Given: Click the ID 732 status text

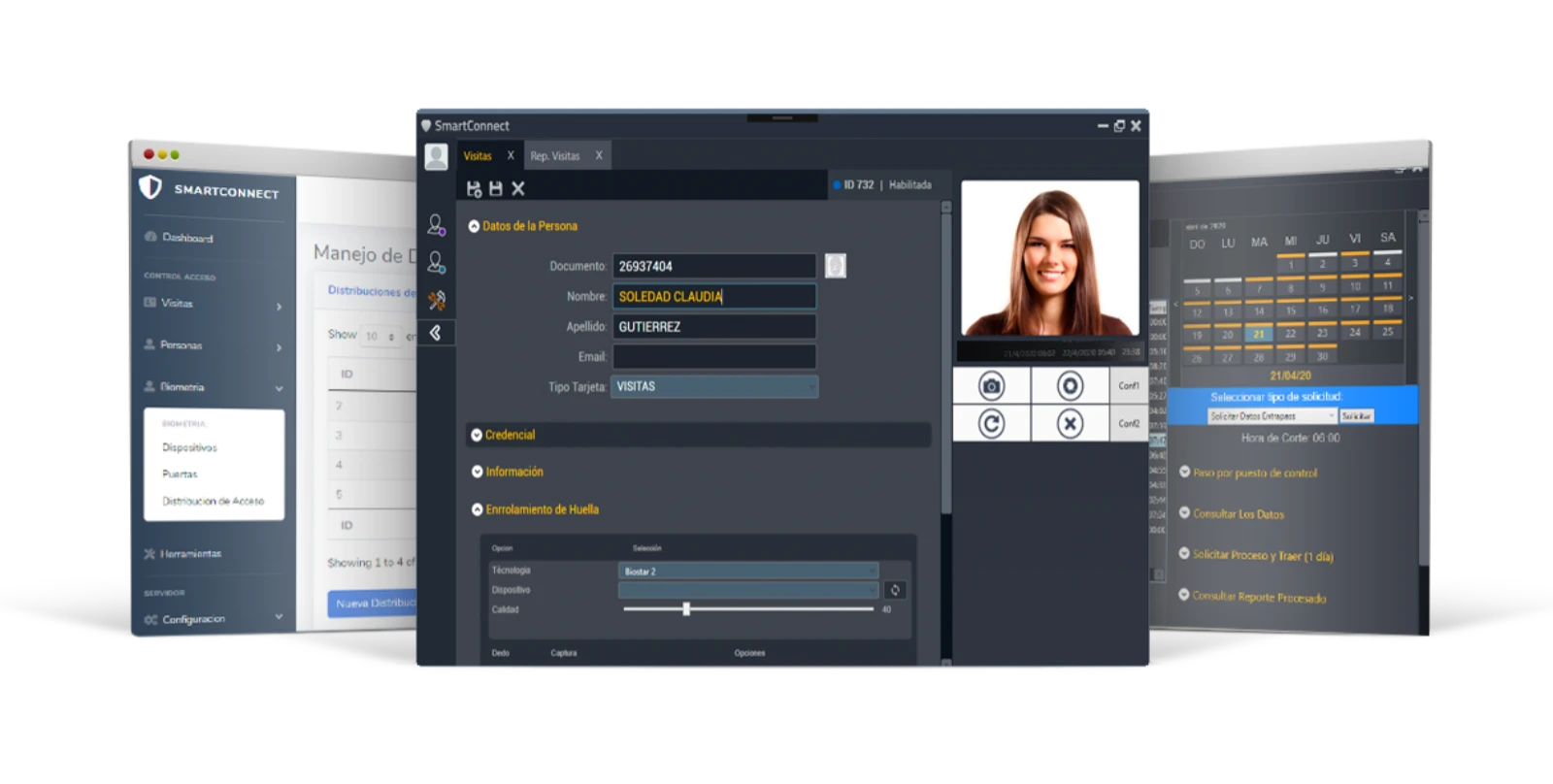Looking at the screenshot, I should point(858,184).
